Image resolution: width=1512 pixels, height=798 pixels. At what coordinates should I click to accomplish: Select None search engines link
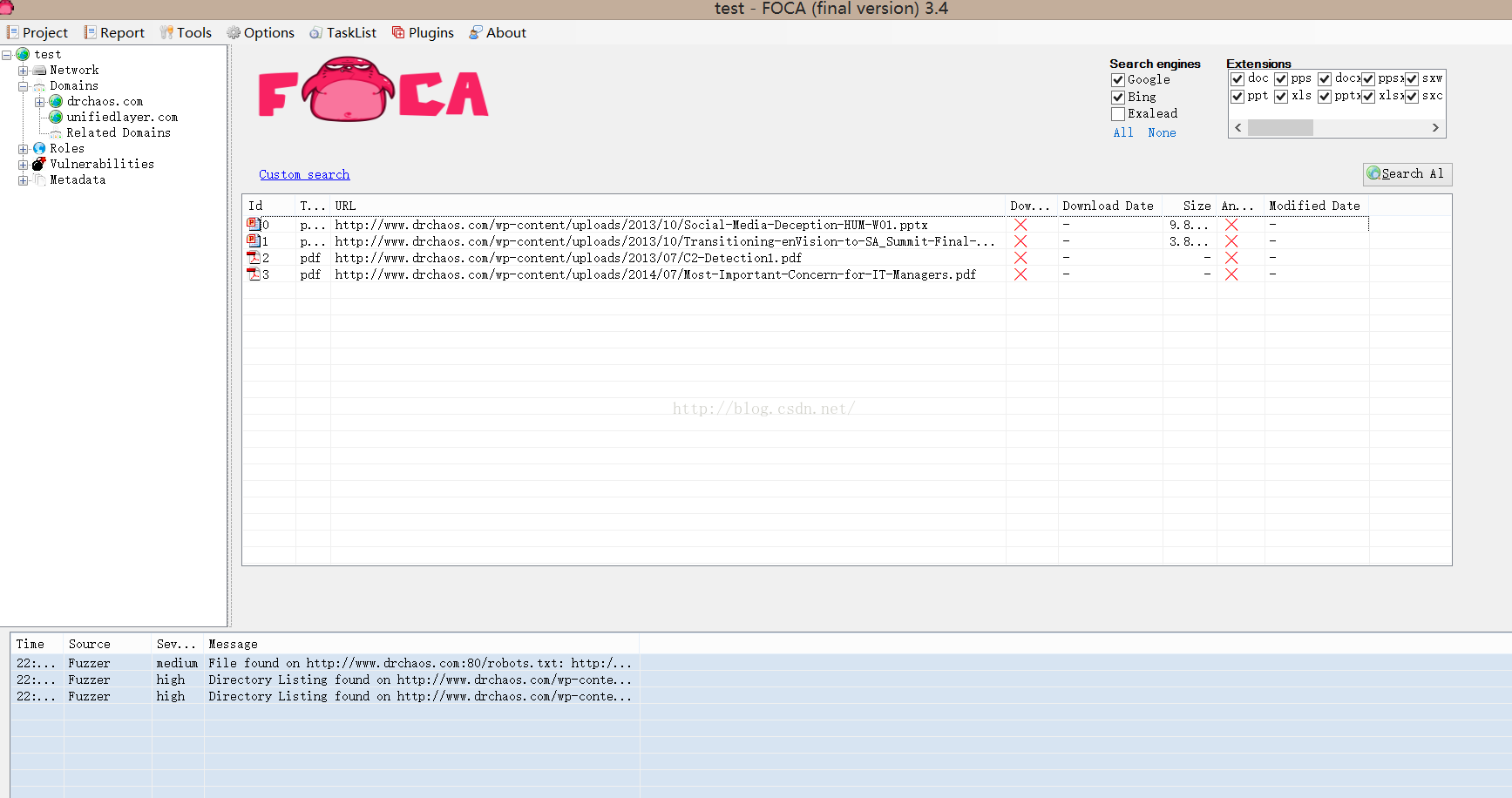(1162, 132)
